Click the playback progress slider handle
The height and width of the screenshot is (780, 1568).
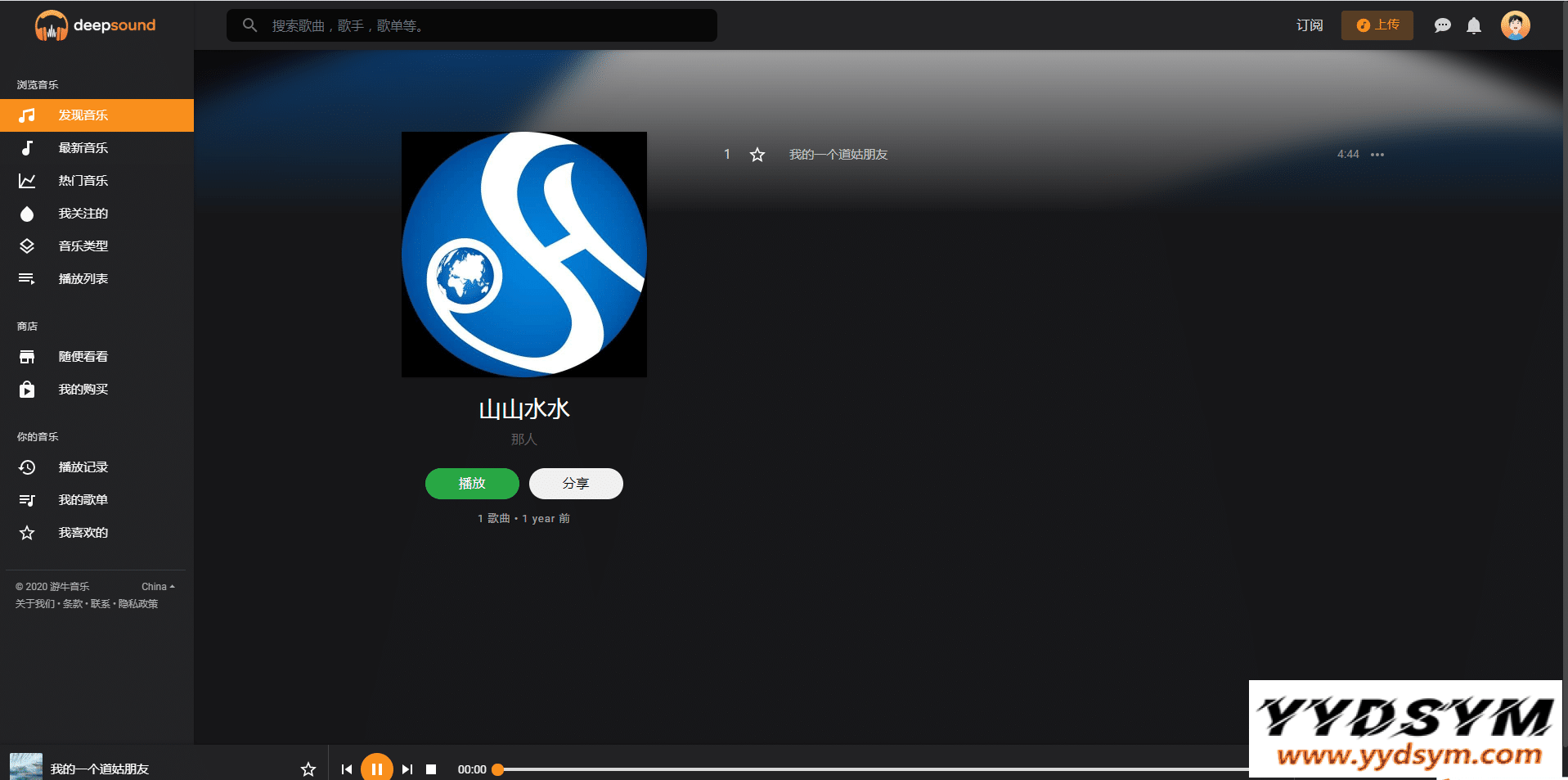click(497, 769)
